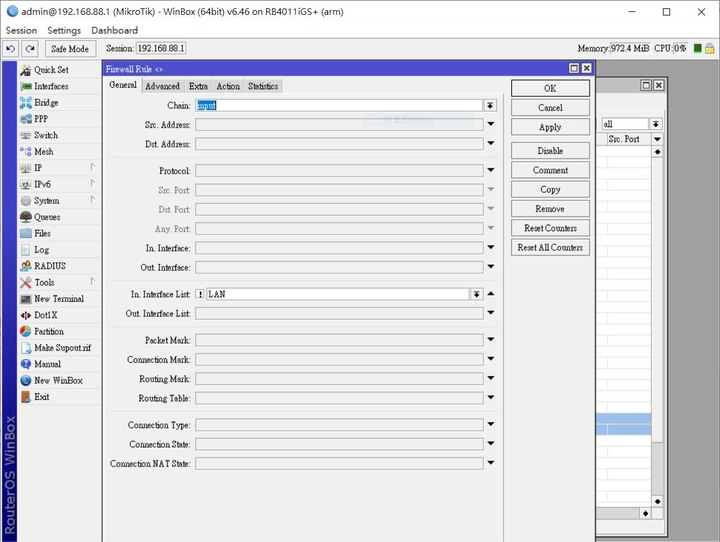The image size is (720, 542).
Task: Expand the Routing Mark field
Action: point(491,378)
